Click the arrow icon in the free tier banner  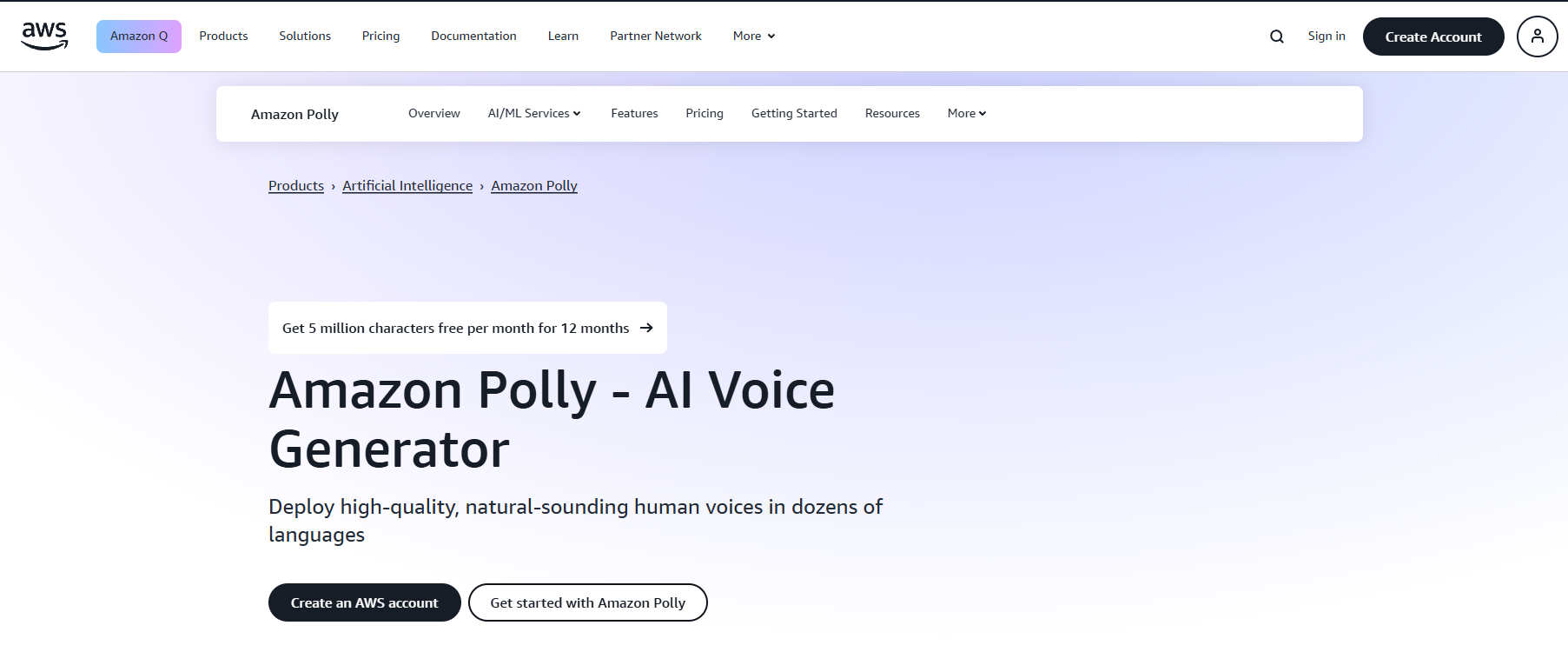tap(646, 328)
